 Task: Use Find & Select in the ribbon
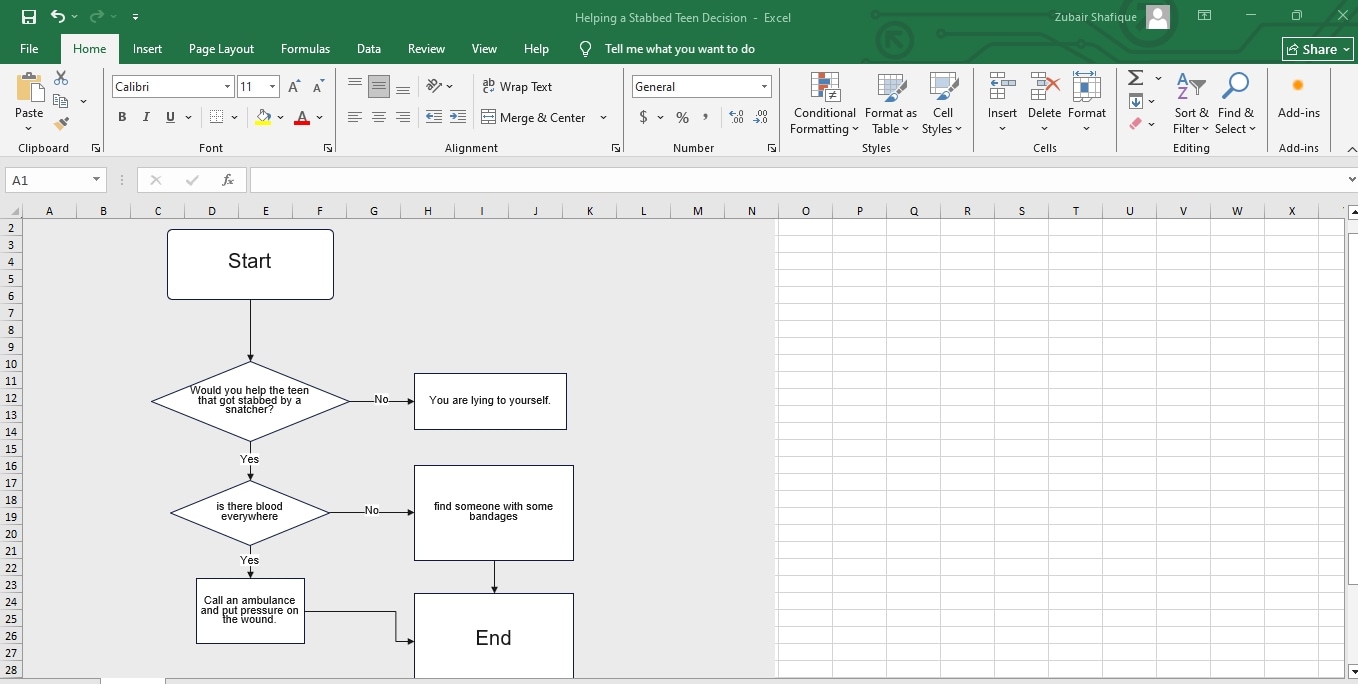[1236, 104]
